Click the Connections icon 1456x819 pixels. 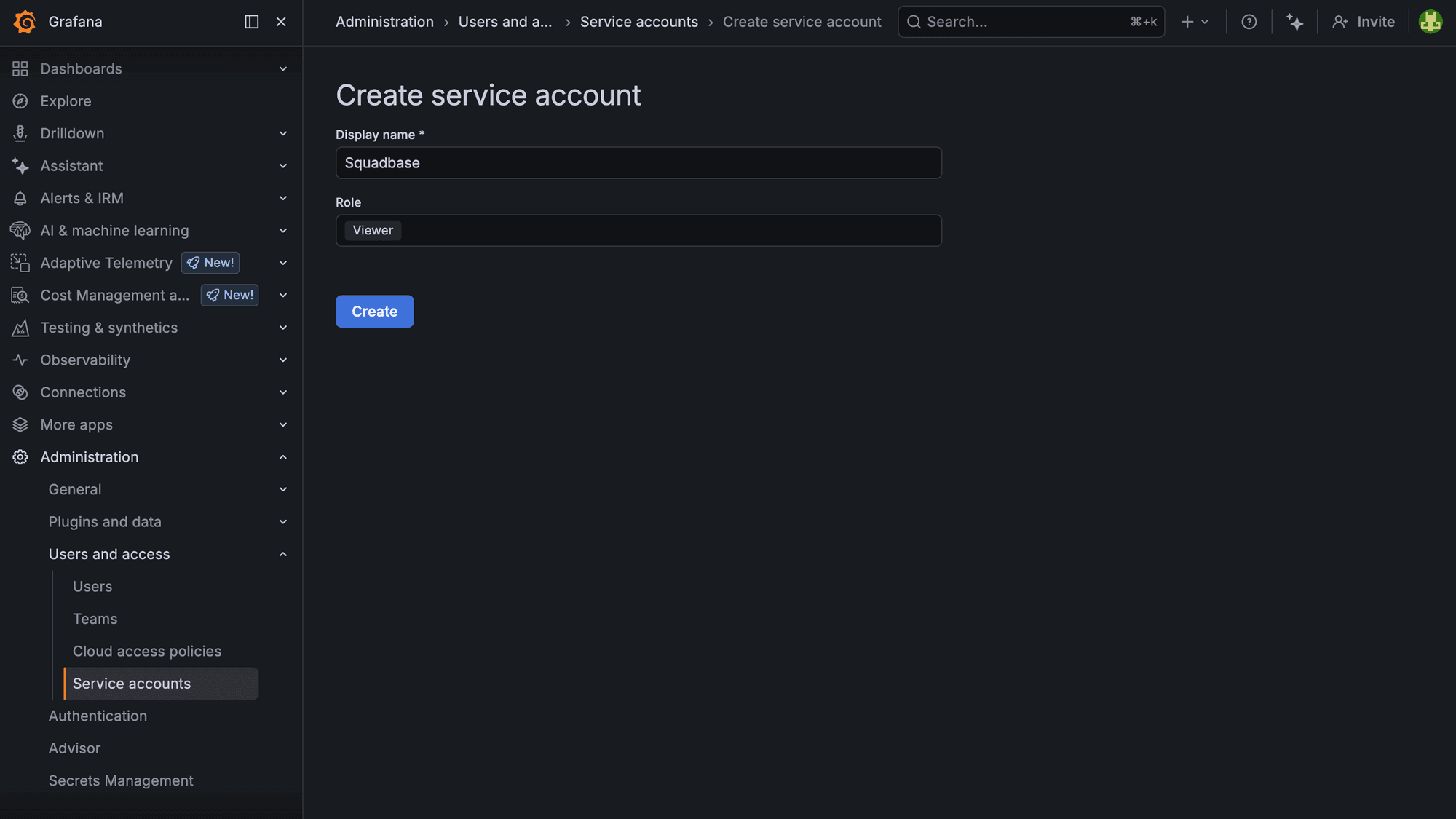pyautogui.click(x=20, y=392)
